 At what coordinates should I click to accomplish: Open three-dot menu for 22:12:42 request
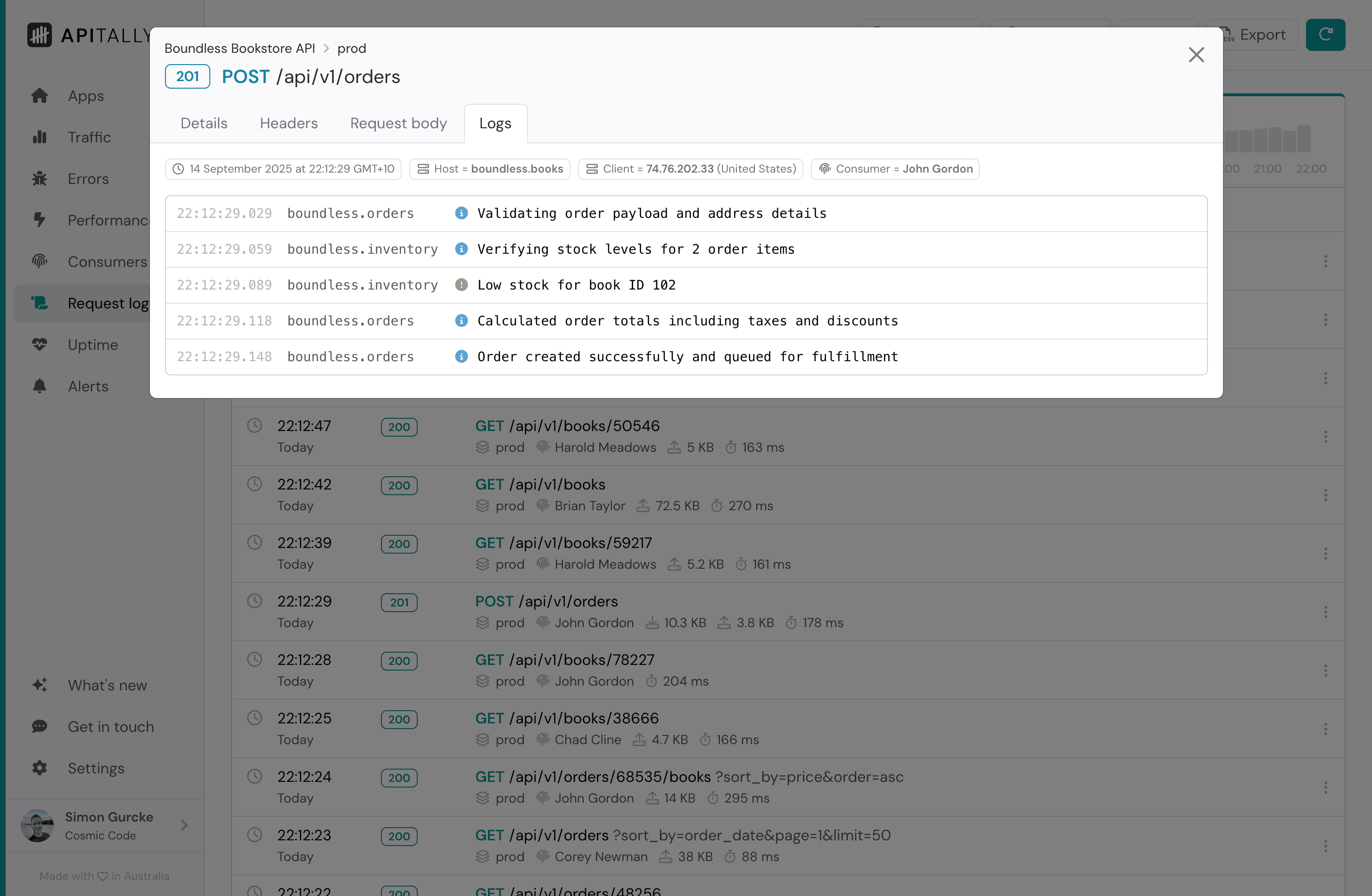(x=1325, y=495)
